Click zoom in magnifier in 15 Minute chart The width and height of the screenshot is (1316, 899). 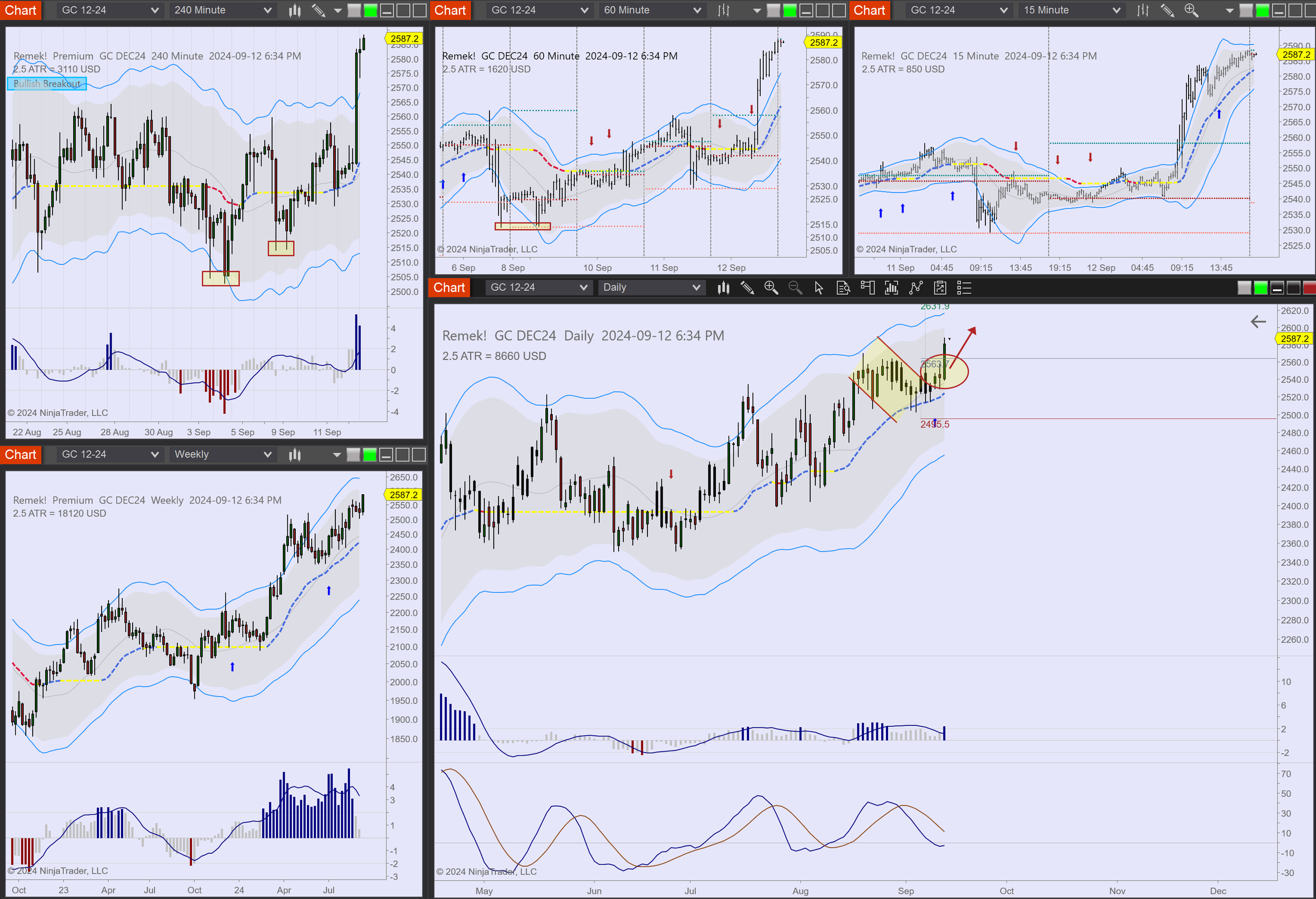pyautogui.click(x=1191, y=10)
